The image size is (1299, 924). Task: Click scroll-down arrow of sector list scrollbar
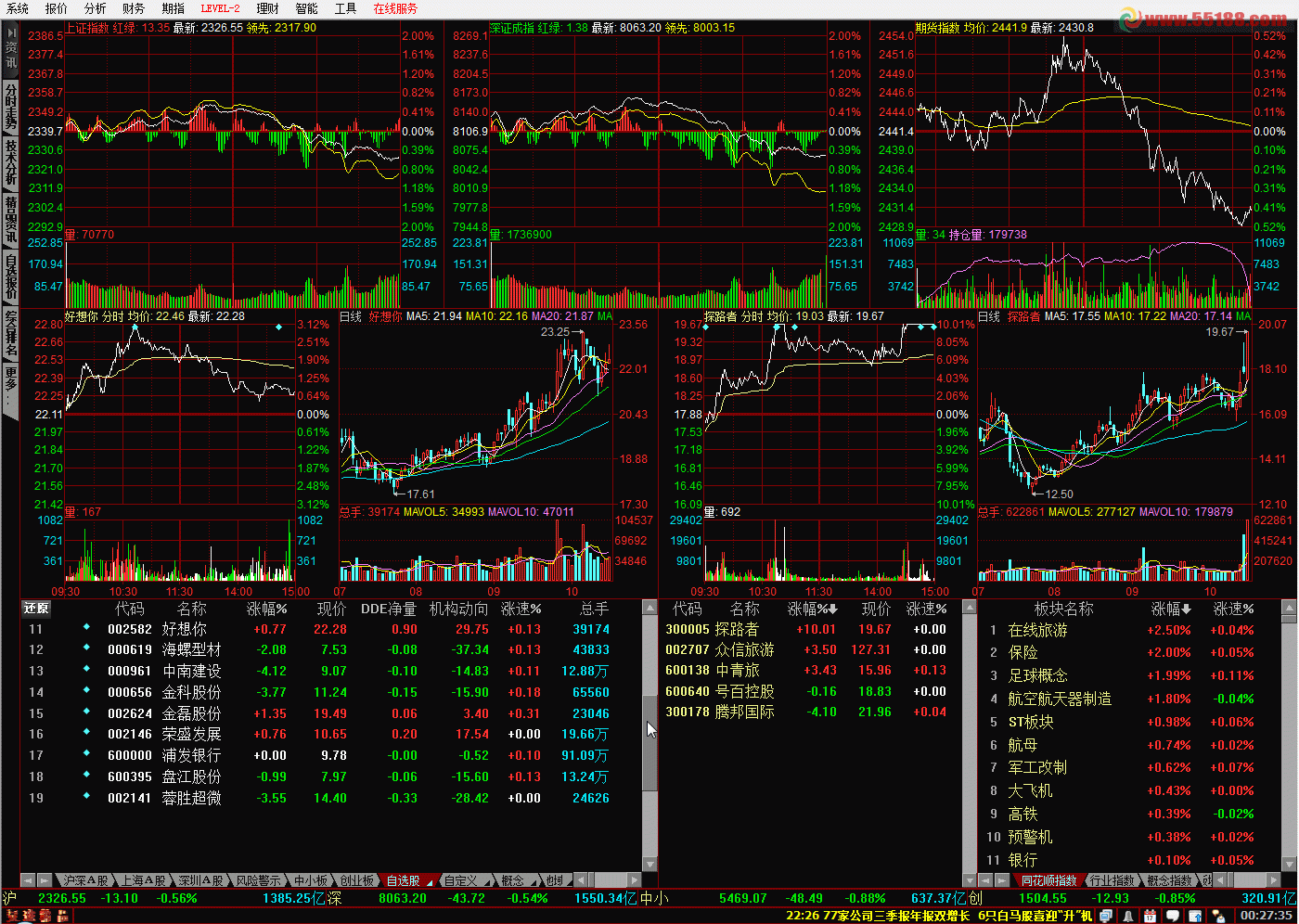(1289, 863)
